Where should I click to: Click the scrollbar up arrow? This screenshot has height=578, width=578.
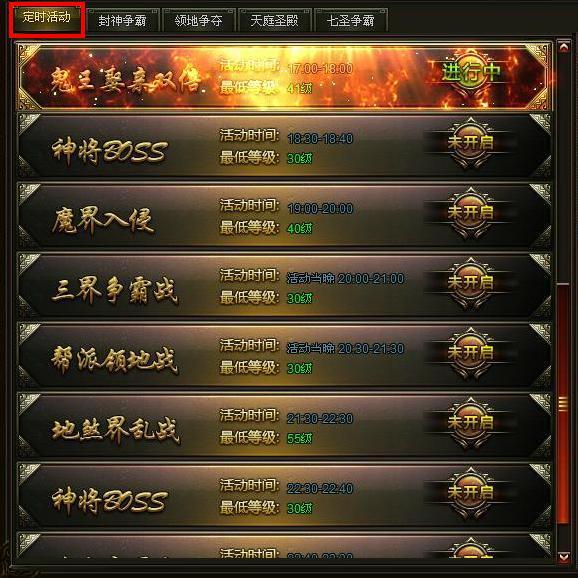[564, 47]
